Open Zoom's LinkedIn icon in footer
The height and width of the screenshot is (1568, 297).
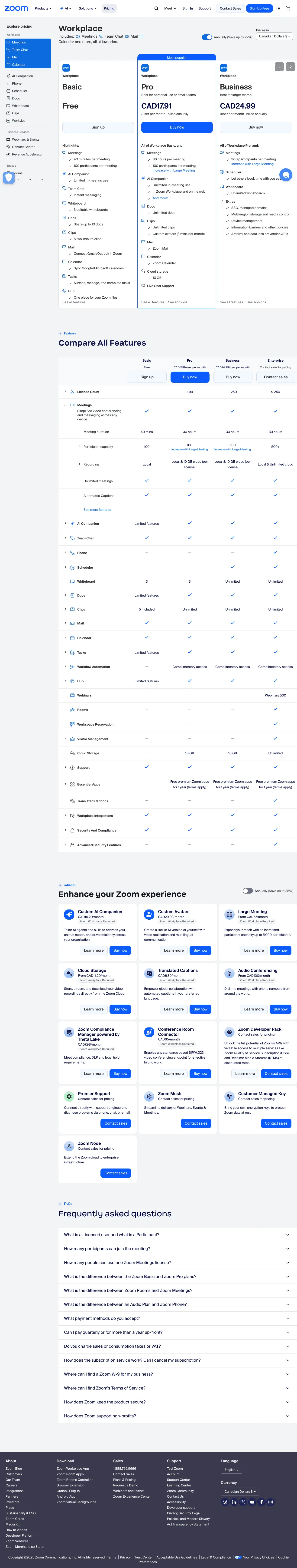234,1502
